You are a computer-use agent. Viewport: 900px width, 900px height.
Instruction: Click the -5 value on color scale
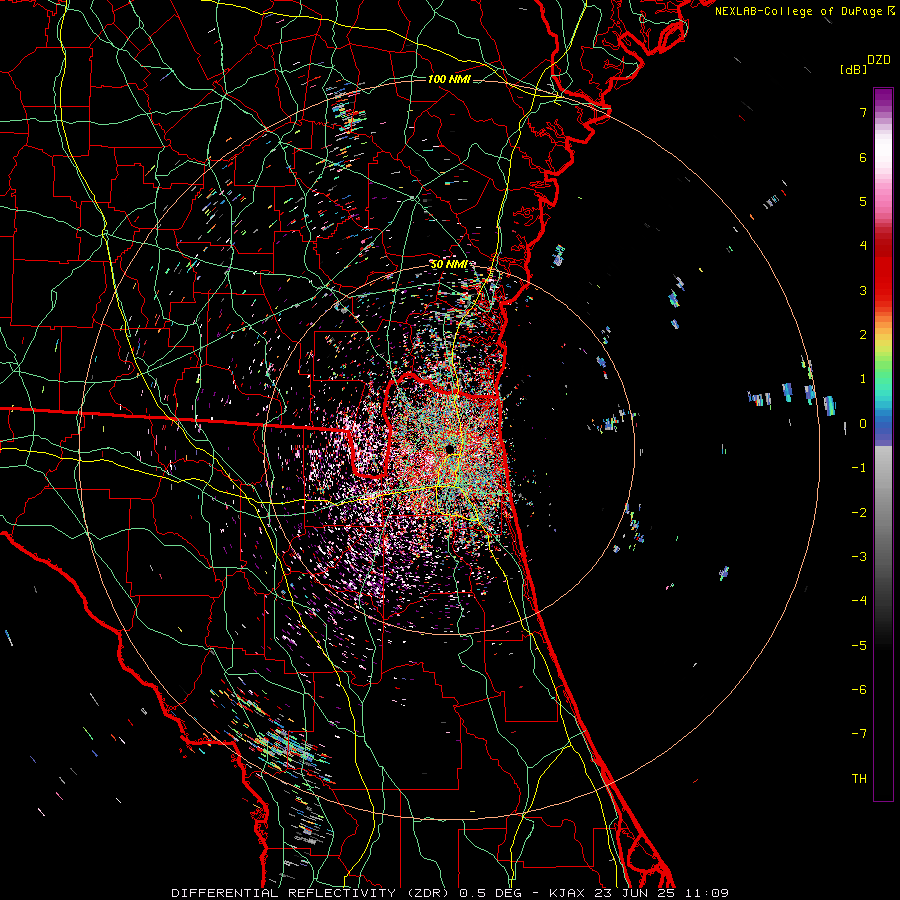pos(859,646)
